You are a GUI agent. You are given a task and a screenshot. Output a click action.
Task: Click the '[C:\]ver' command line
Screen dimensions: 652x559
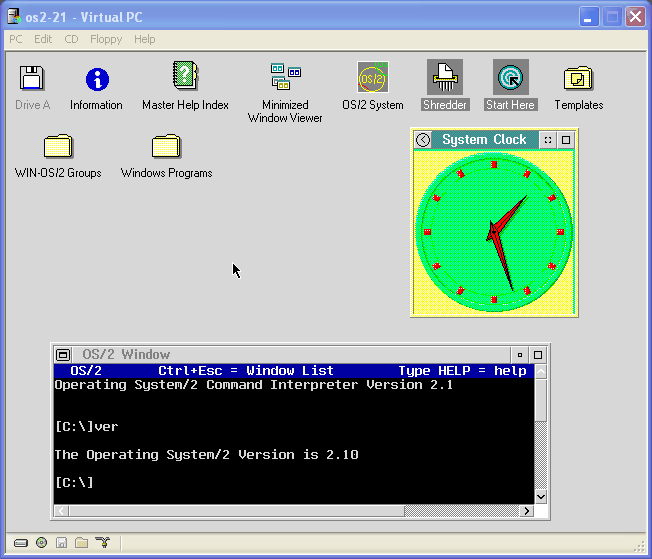(x=87, y=427)
